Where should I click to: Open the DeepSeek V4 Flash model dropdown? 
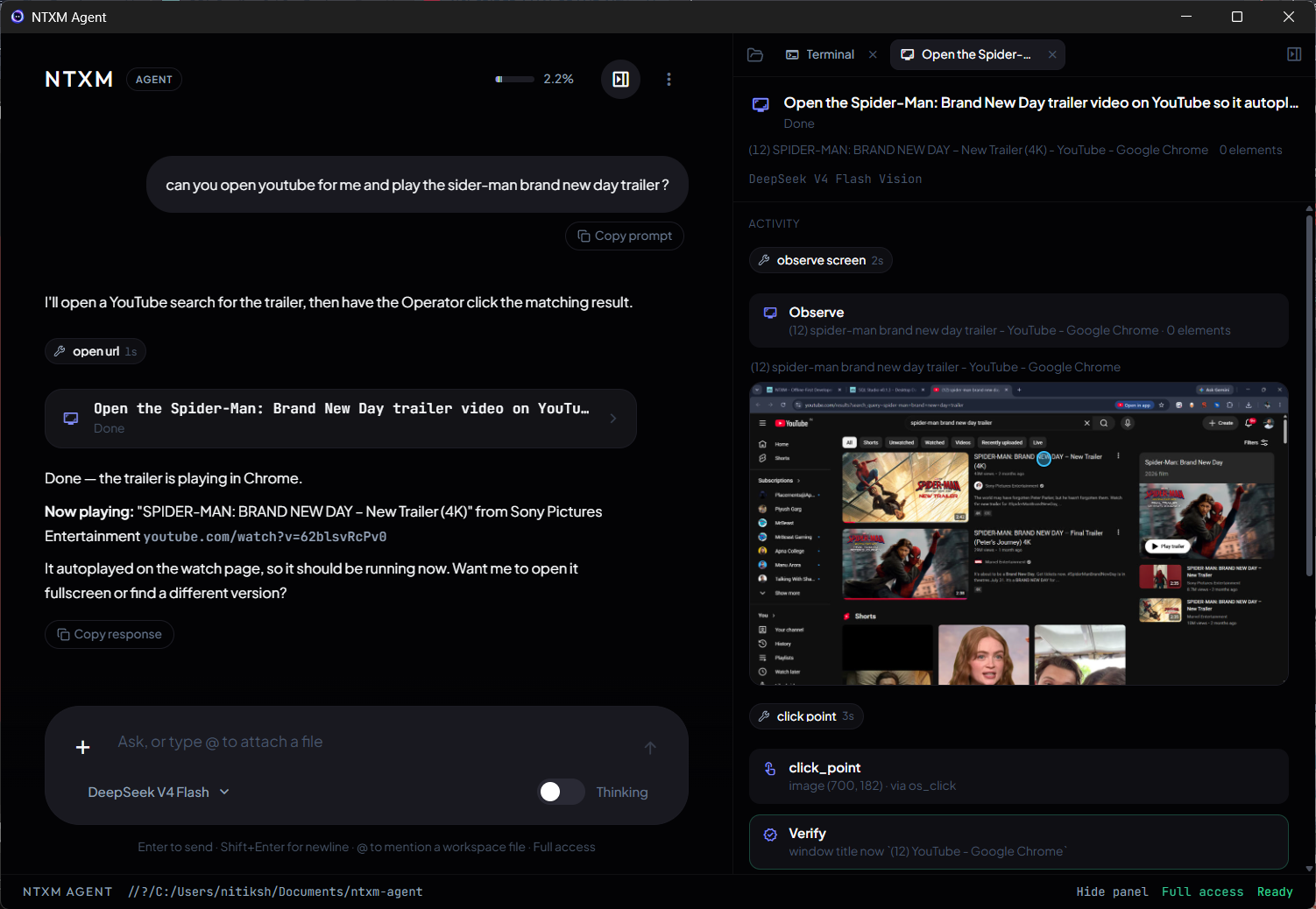pyautogui.click(x=159, y=792)
